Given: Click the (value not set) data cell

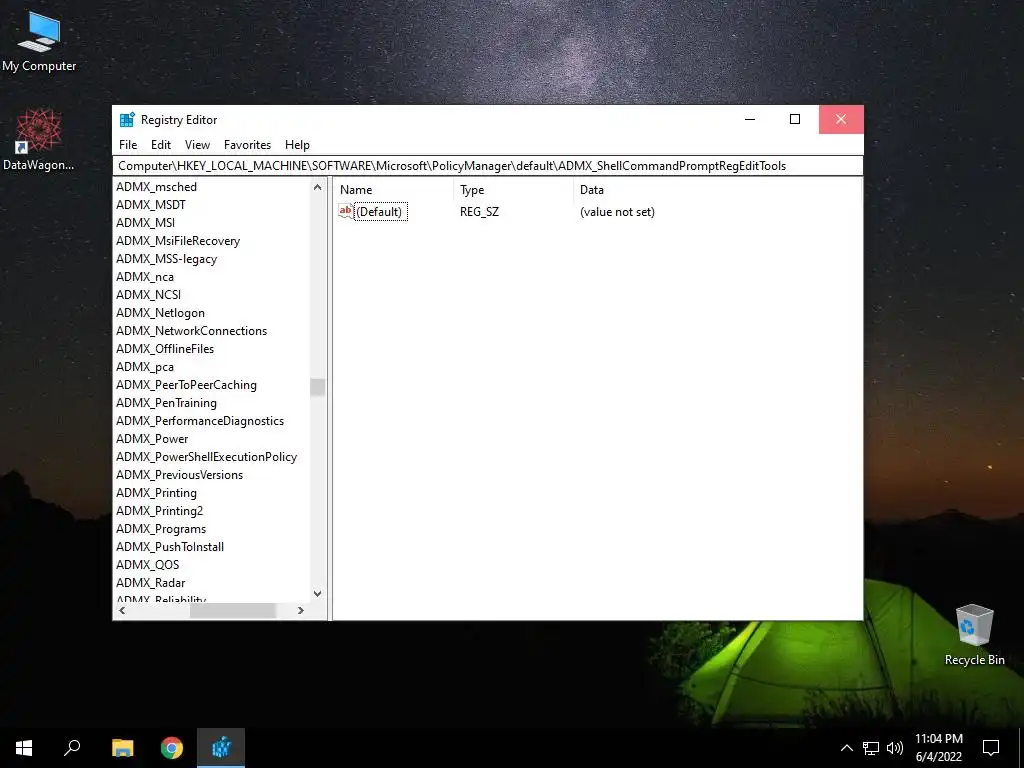Looking at the screenshot, I should coord(617,212).
